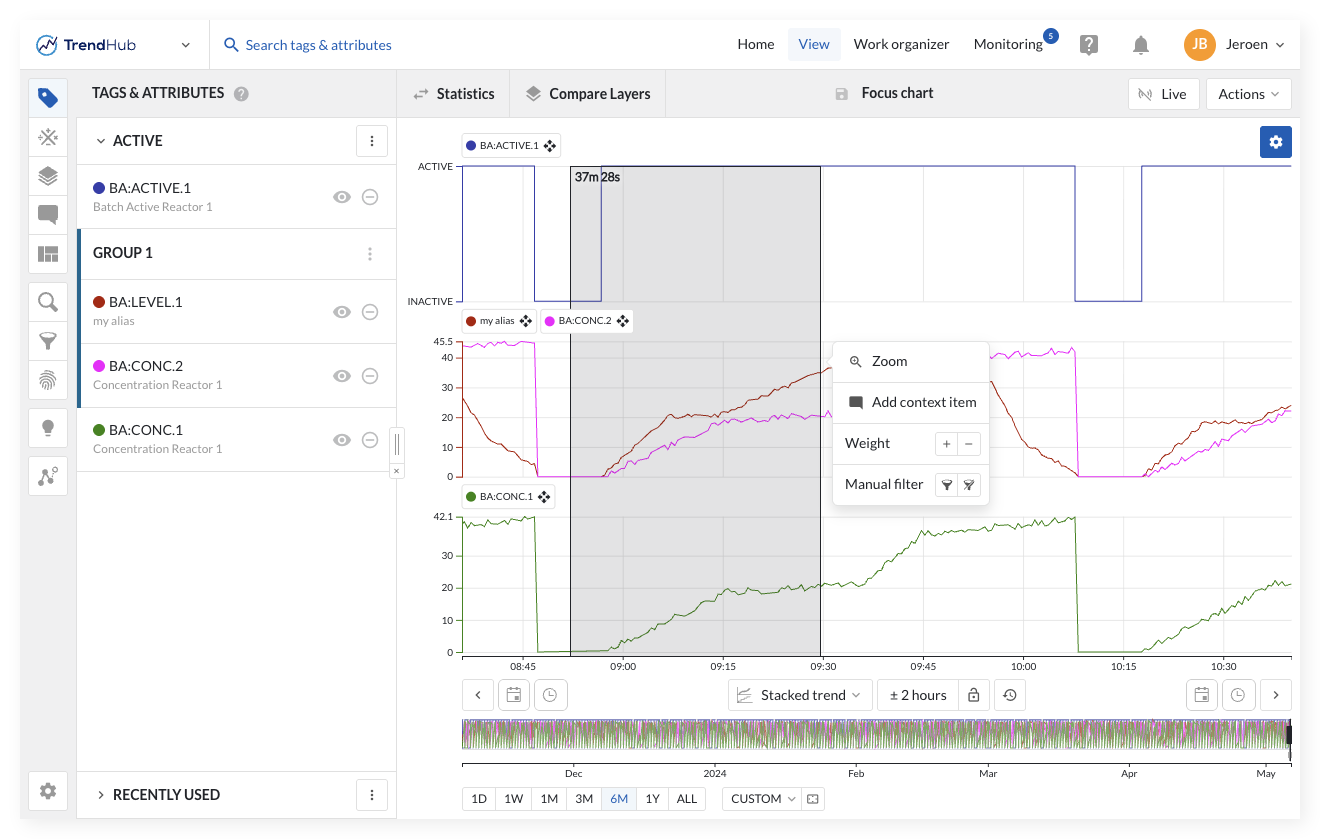The height and width of the screenshot is (839, 1320).
Task: Open the search magnifier in left sidebar
Action: (48, 302)
